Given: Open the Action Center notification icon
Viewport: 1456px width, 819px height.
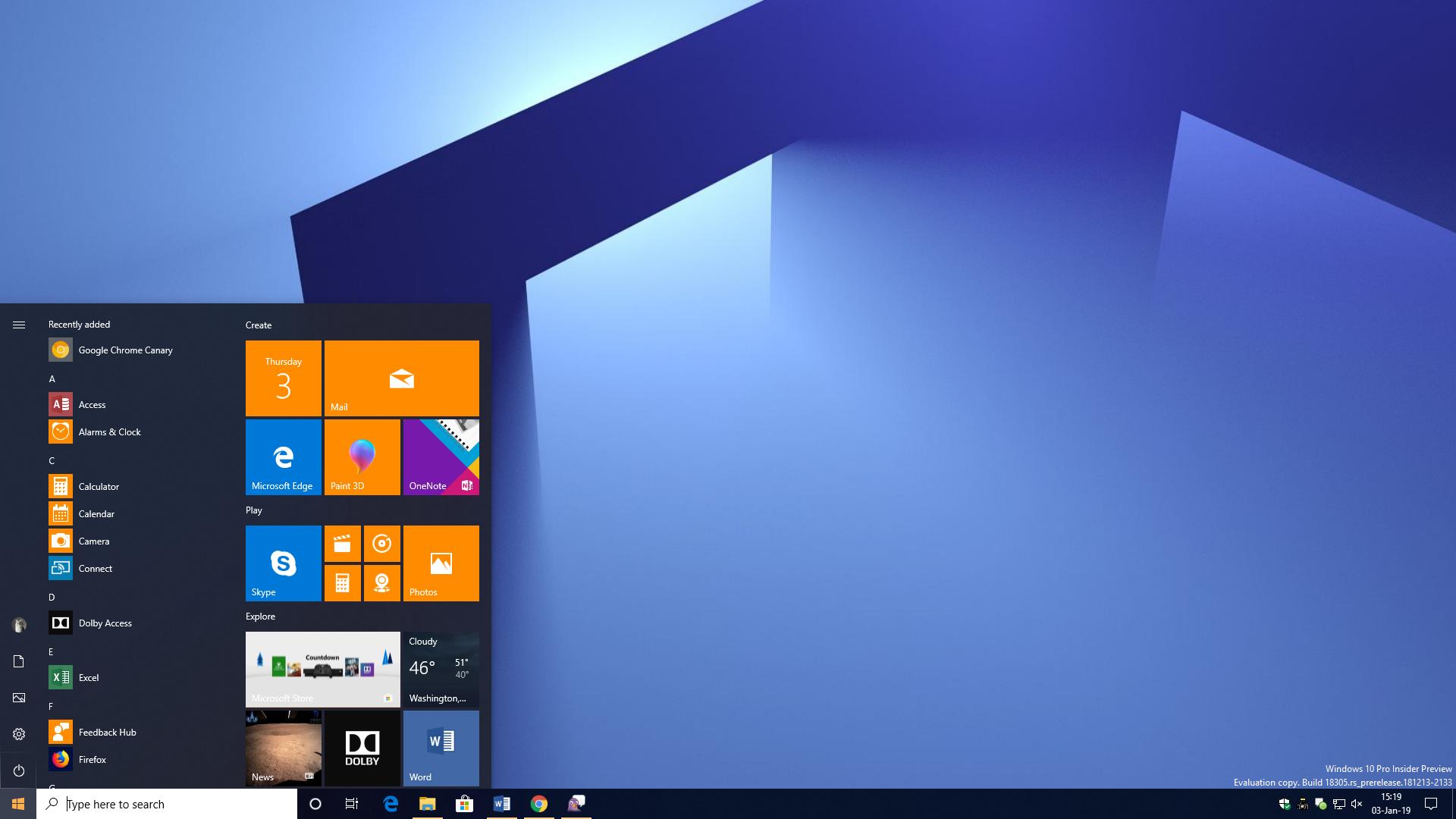Looking at the screenshot, I should 1431,804.
